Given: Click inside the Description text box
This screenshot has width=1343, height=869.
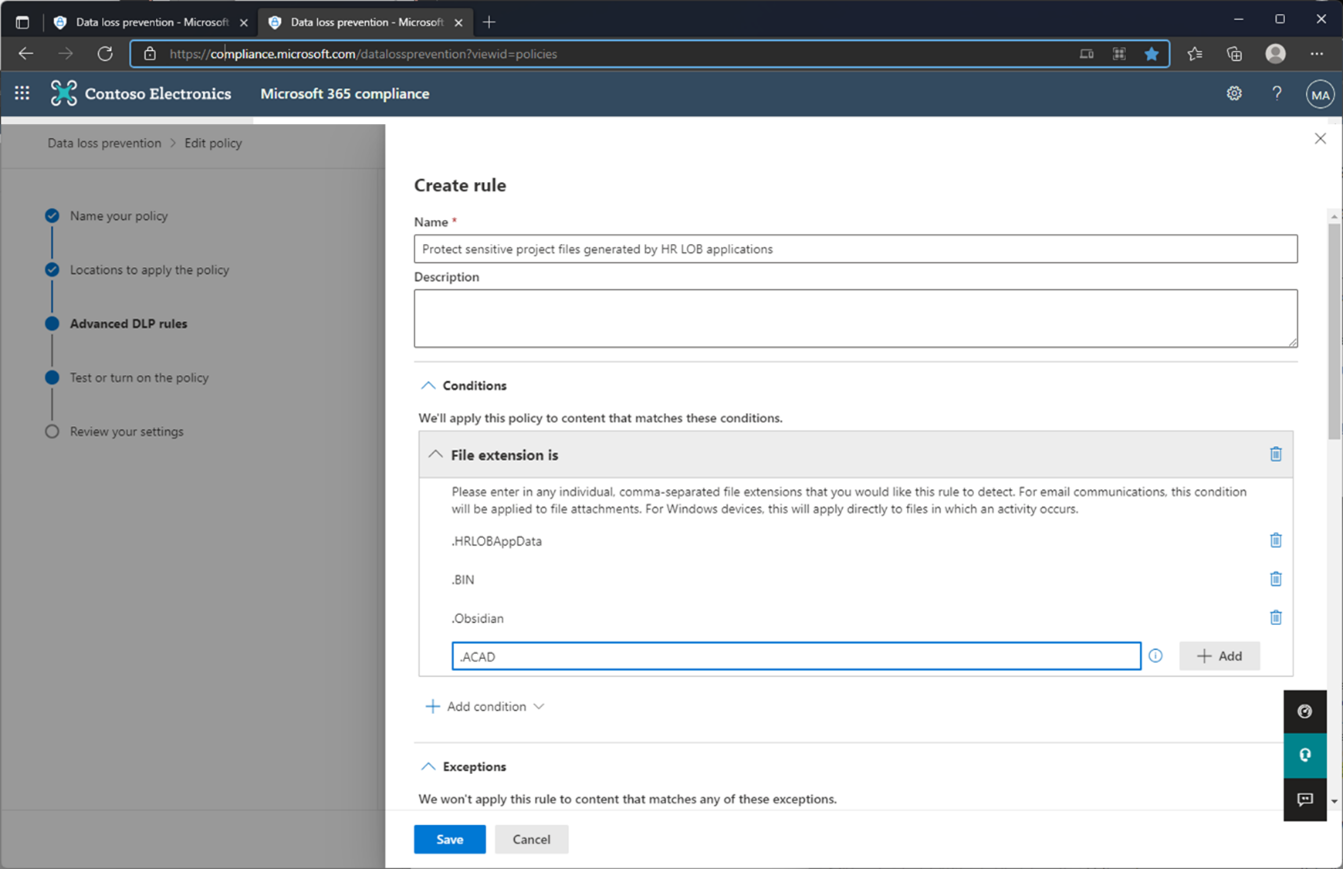Looking at the screenshot, I should coord(855,315).
